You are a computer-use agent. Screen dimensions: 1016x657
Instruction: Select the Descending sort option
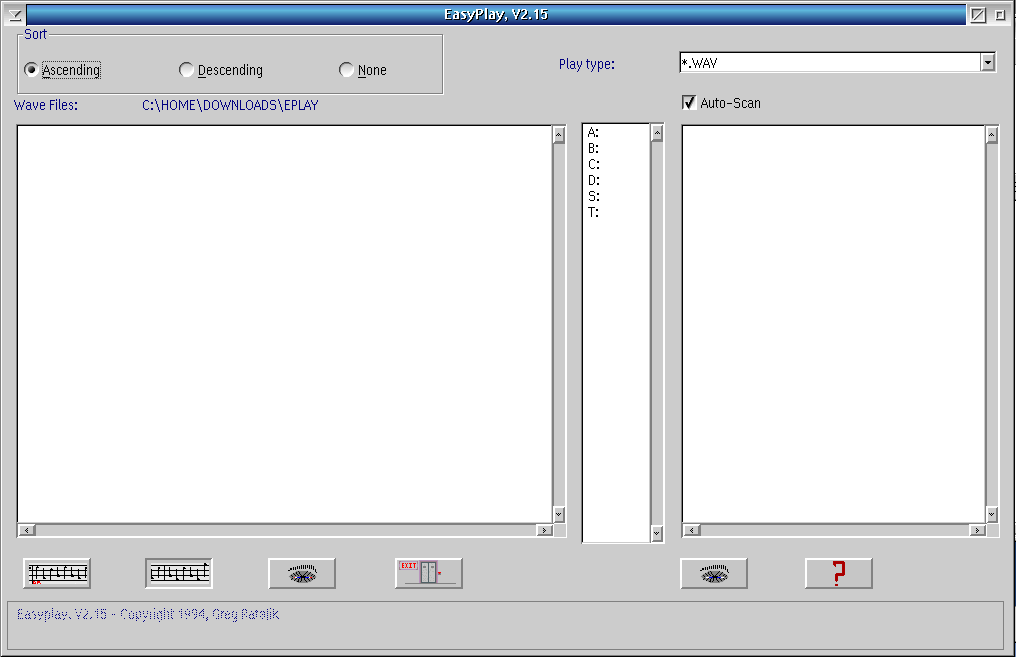187,70
